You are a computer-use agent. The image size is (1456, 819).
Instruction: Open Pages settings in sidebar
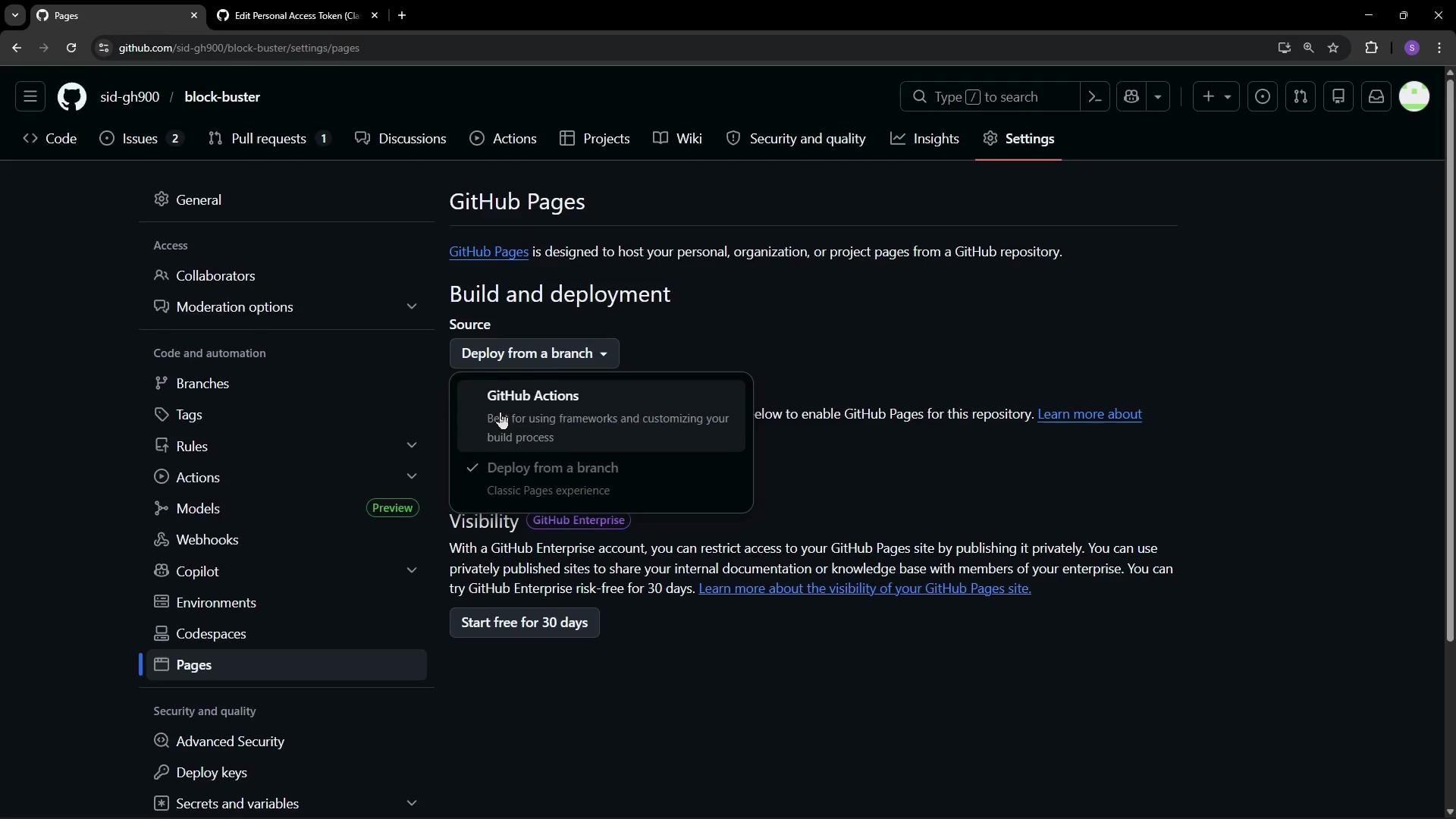click(287, 665)
